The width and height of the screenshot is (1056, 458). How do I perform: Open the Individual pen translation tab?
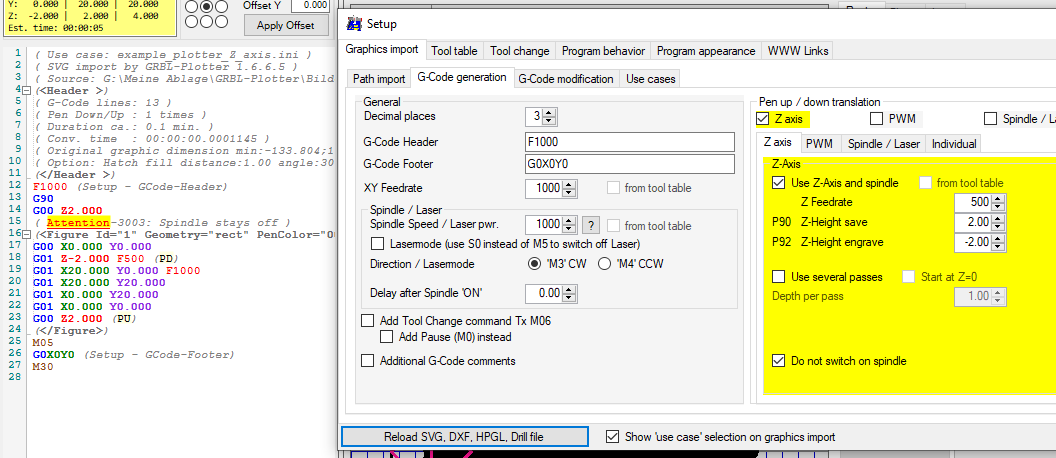954,144
